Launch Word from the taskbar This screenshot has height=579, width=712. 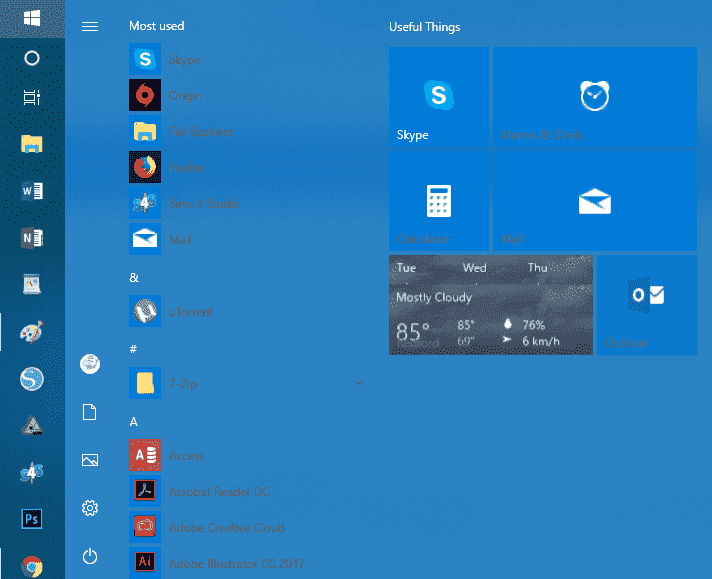pyautogui.click(x=32, y=191)
